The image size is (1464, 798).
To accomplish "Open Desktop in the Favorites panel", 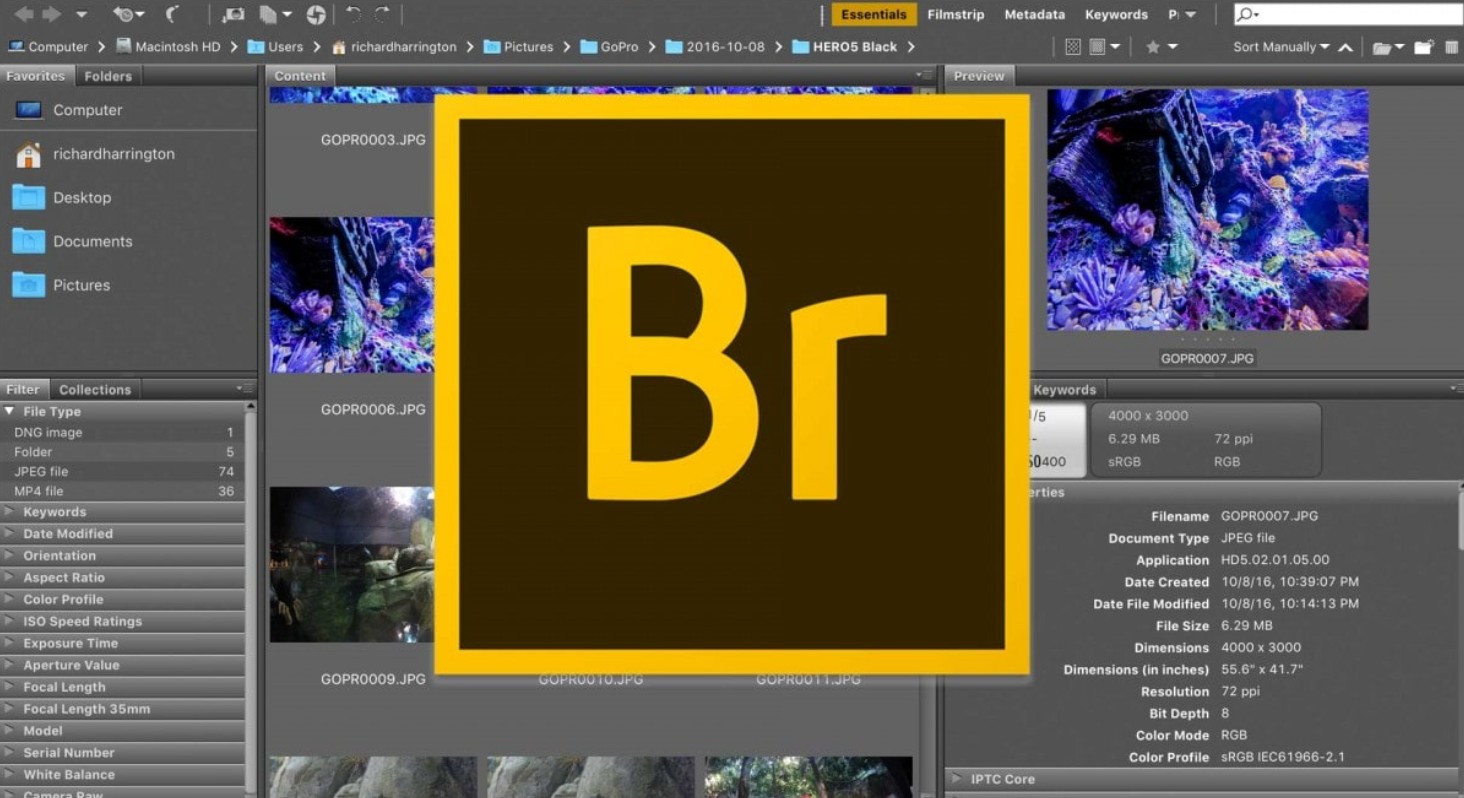I will pyautogui.click(x=62, y=197).
